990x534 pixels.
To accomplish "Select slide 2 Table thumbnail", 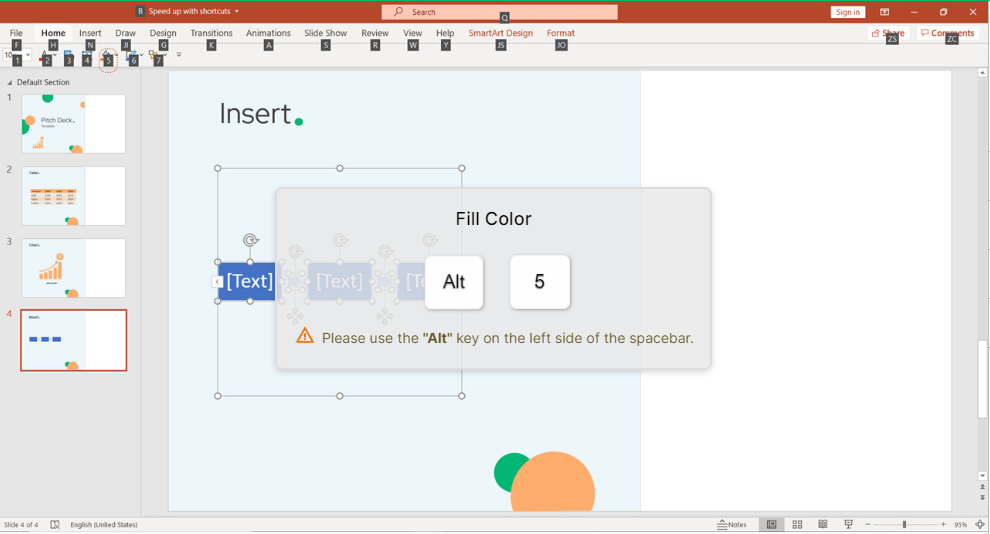I will [x=73, y=196].
